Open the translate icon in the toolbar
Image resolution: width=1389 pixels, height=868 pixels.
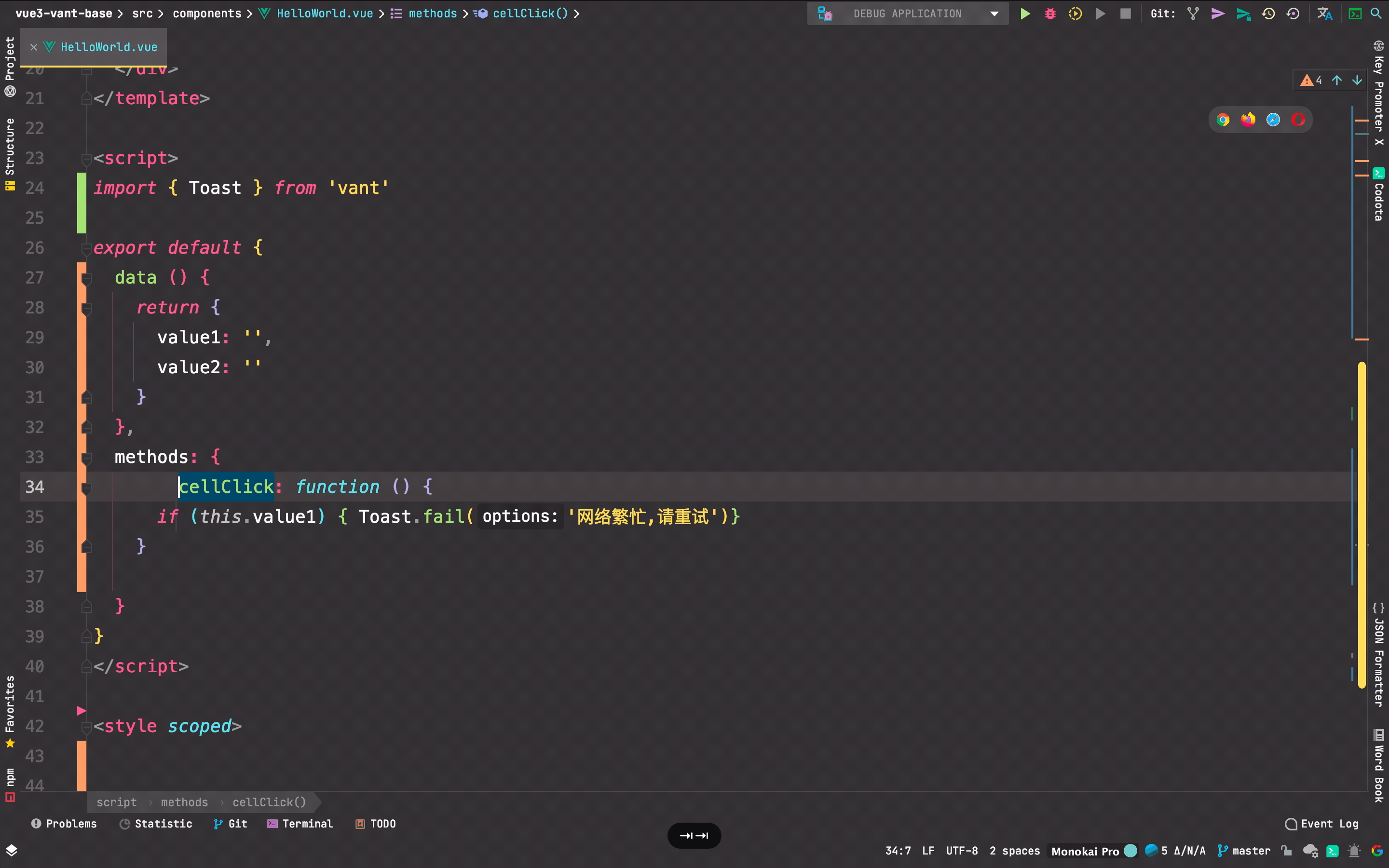[1325, 14]
